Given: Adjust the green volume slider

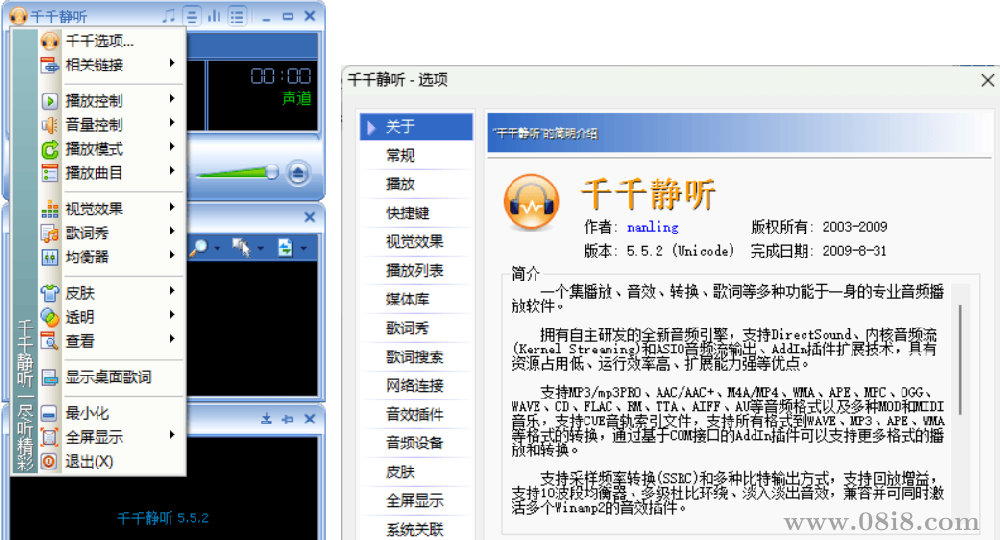Looking at the screenshot, I should coord(237,173).
